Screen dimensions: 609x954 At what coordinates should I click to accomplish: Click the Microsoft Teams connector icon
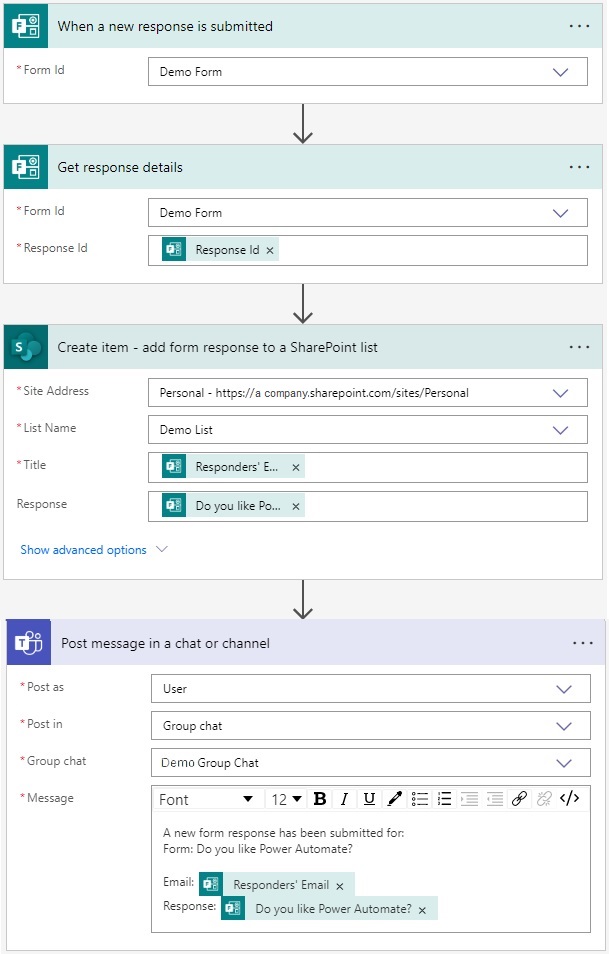[26, 642]
